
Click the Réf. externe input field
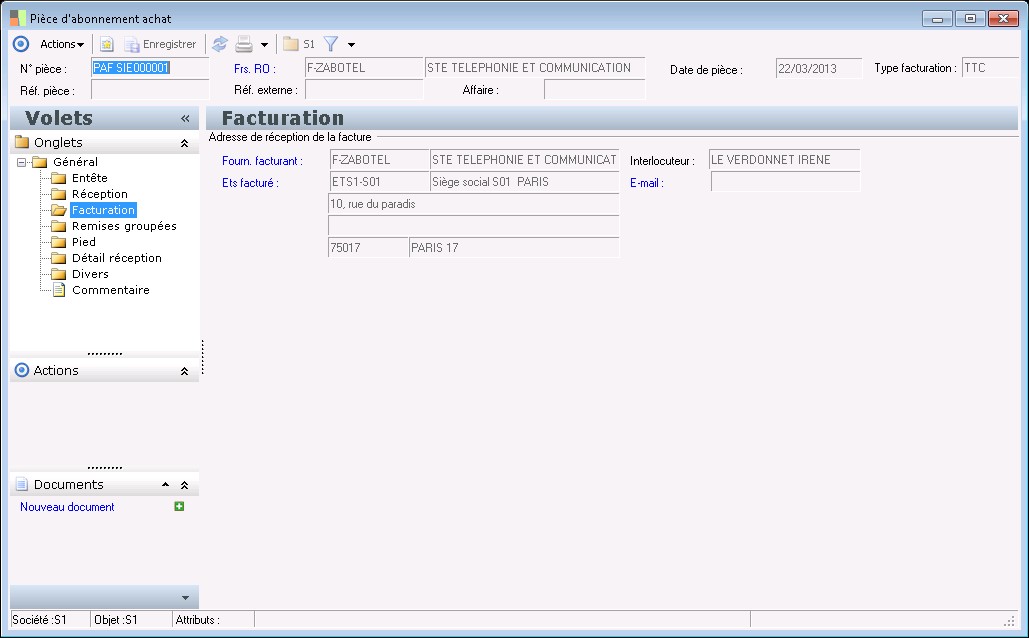(364, 89)
